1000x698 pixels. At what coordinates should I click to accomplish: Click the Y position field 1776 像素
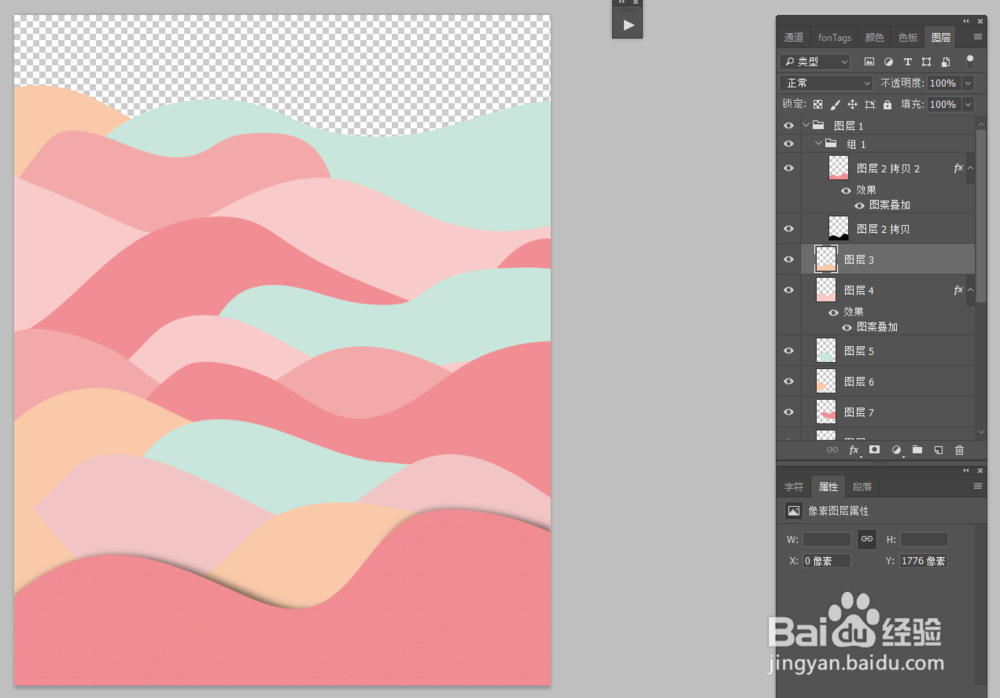click(923, 561)
